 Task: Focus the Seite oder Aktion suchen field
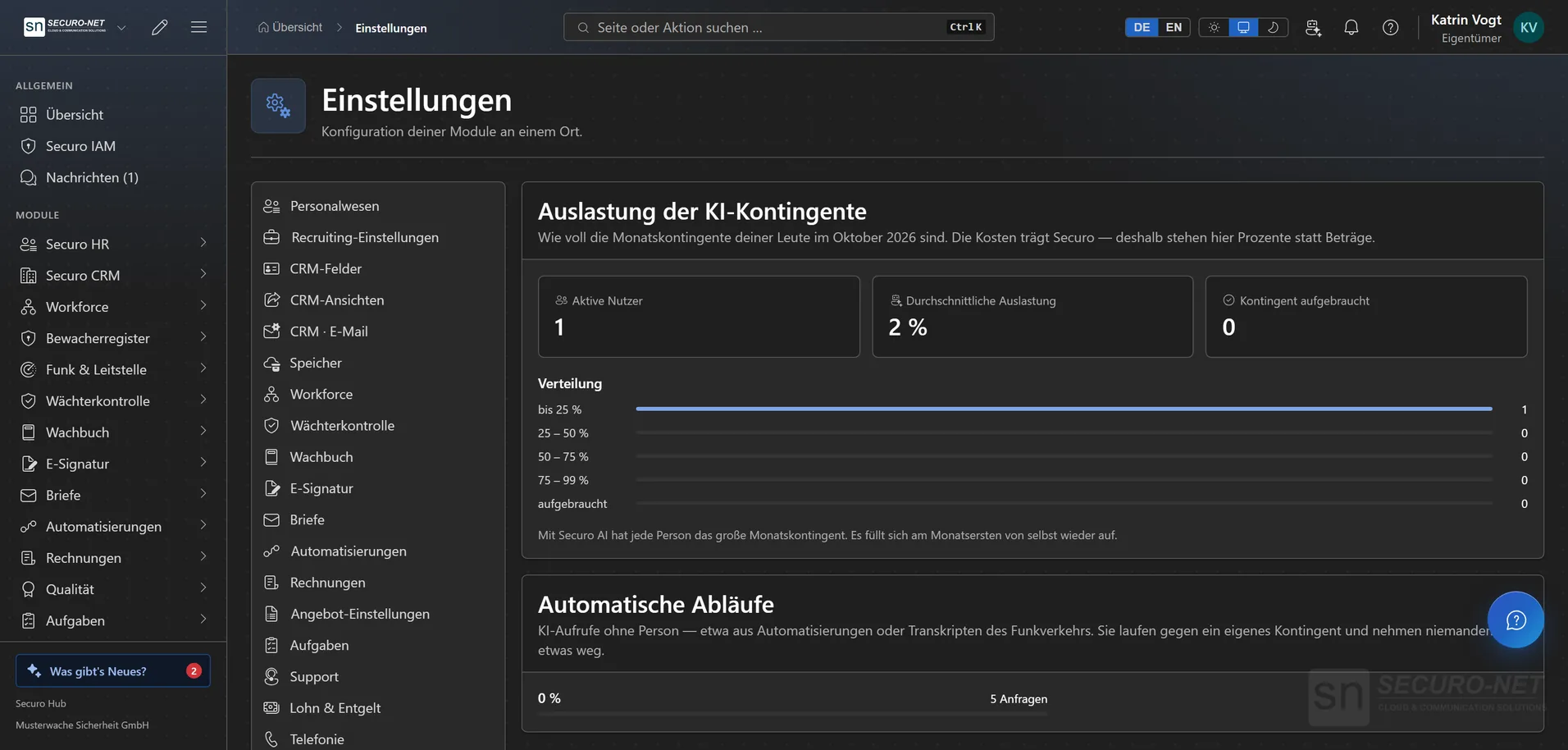778,27
